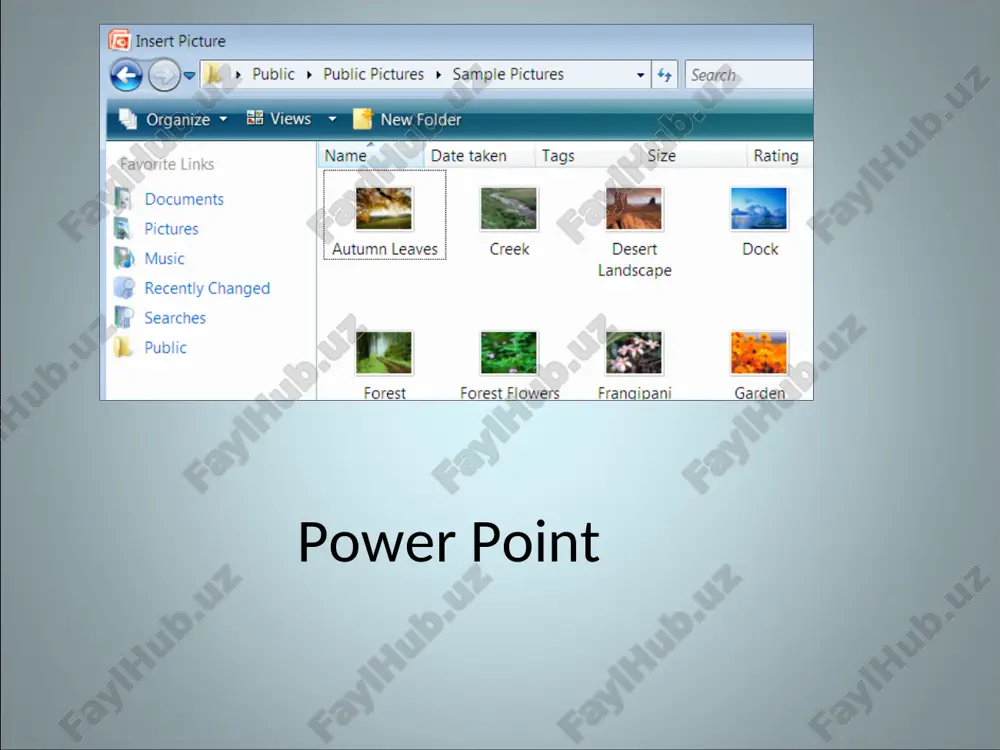Select the Creek picture thumbnail
This screenshot has height=750, width=1000.
[x=508, y=209]
